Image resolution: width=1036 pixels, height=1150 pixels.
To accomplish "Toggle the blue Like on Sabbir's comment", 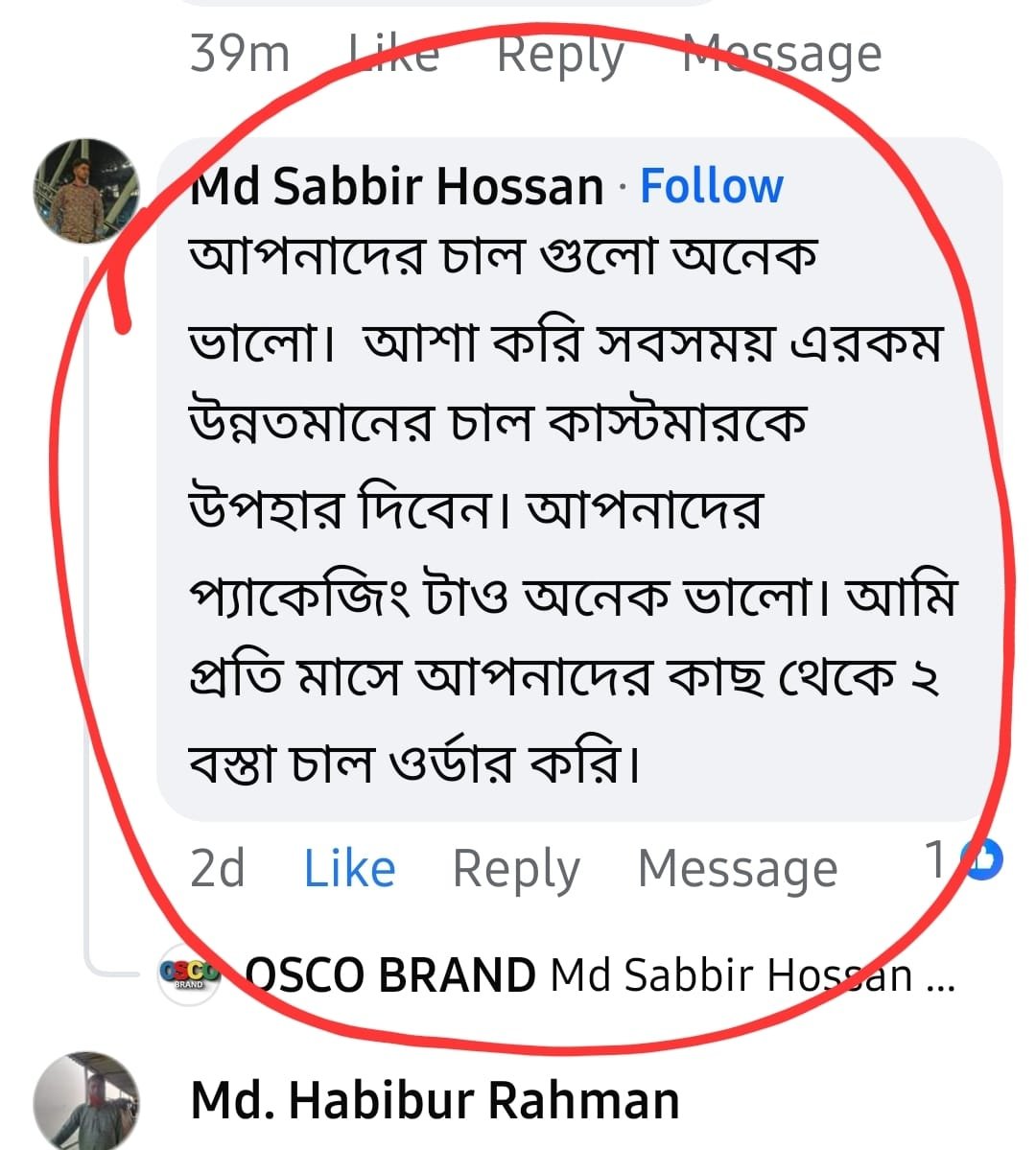I will point(349,869).
